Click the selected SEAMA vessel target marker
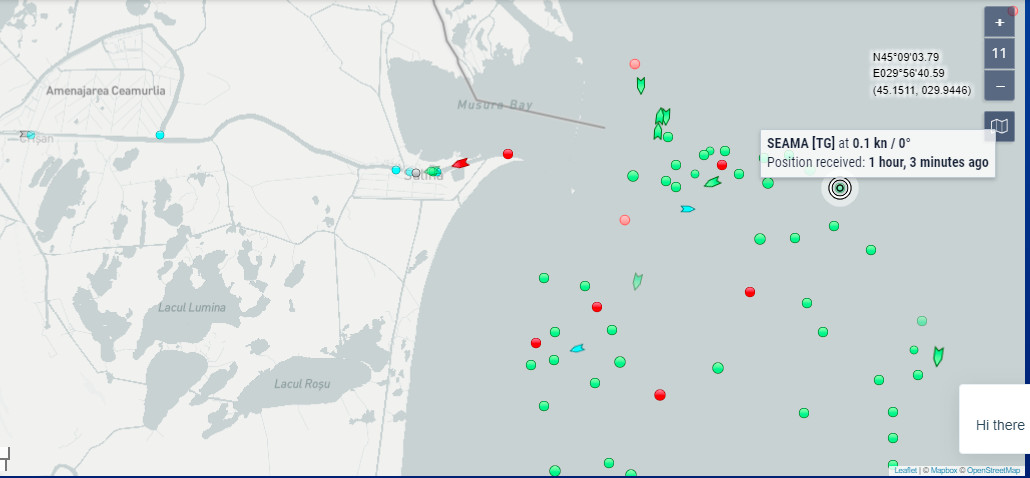Image resolution: width=1030 pixels, height=478 pixels. 840,189
